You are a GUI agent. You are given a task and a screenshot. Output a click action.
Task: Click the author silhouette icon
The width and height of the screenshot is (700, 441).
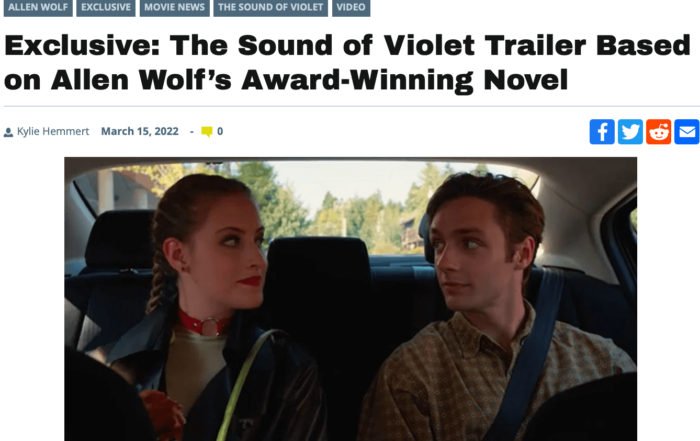click(8, 133)
